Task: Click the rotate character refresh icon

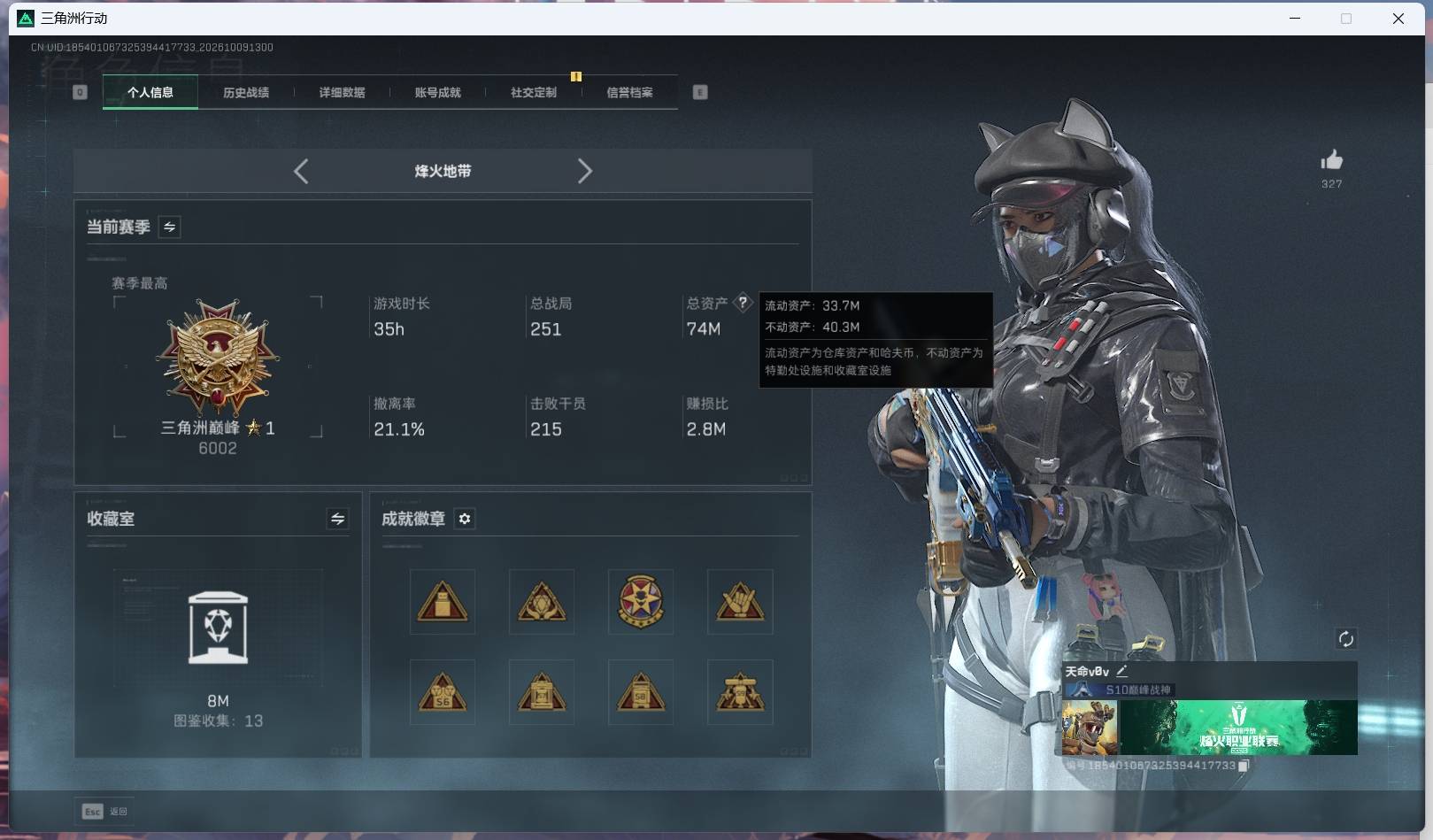Action: [x=1345, y=639]
